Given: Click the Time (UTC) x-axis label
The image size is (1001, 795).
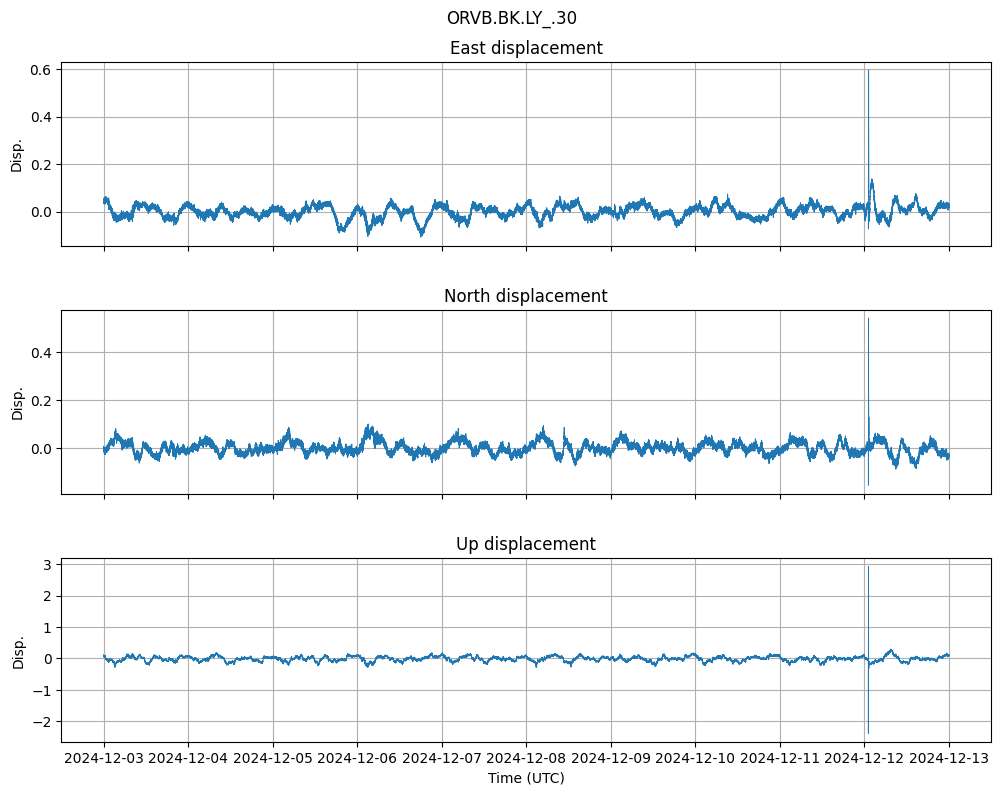Looking at the screenshot, I should (x=526, y=778).
